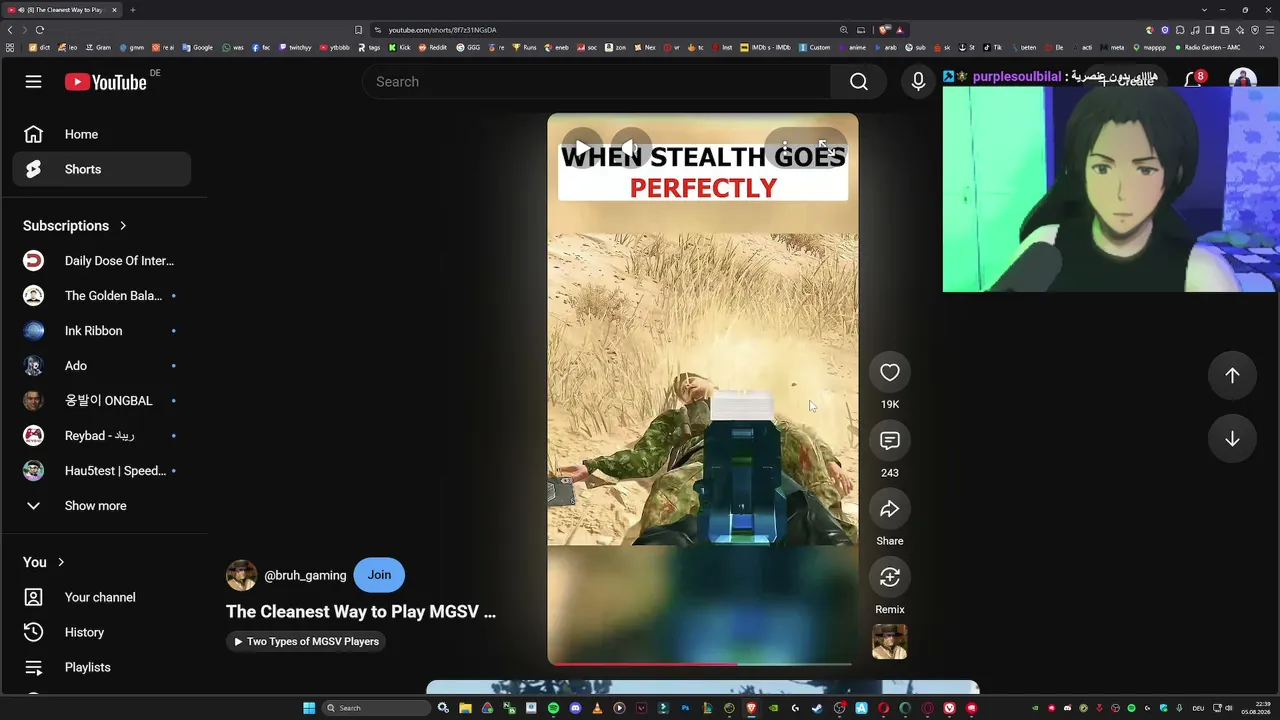Open Ink Ribbon subscription
The height and width of the screenshot is (720, 1280).
tap(102, 331)
